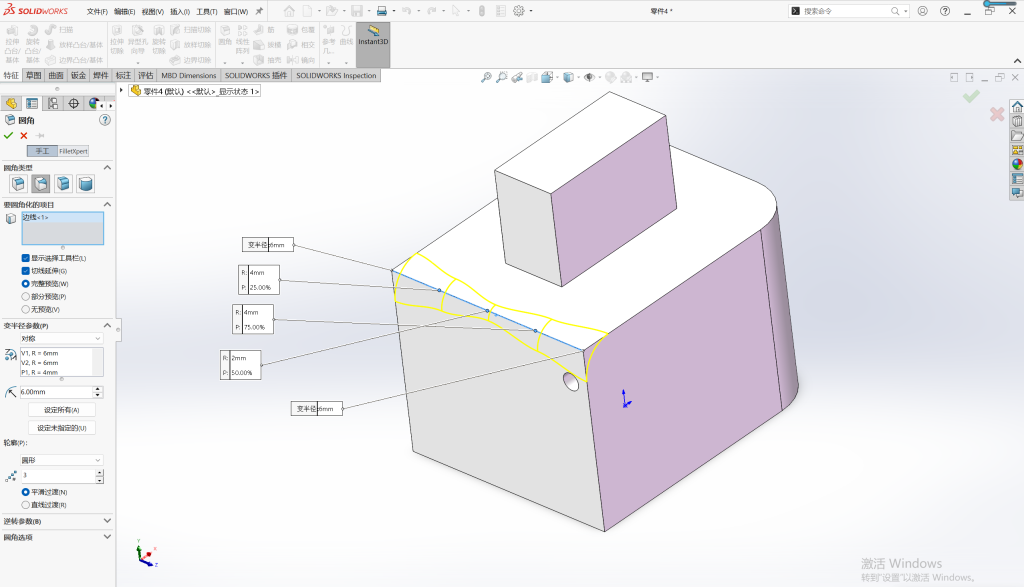Open the ConfigurationManager tab icon

(53, 103)
